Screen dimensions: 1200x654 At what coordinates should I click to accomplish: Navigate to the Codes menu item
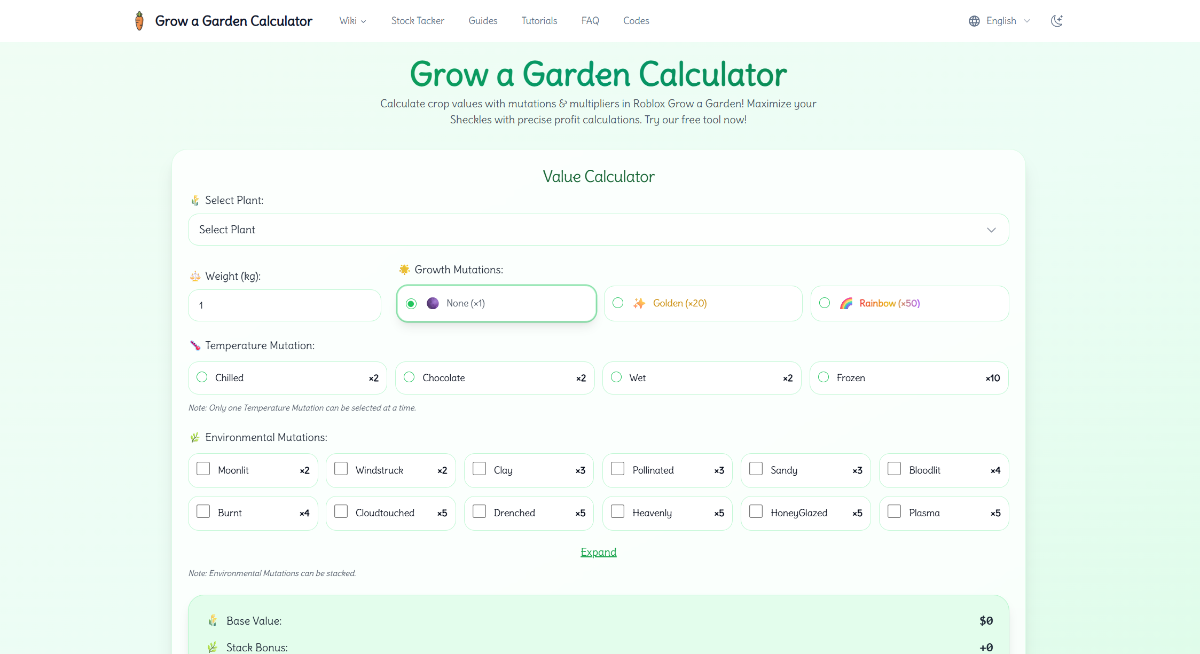[636, 20]
